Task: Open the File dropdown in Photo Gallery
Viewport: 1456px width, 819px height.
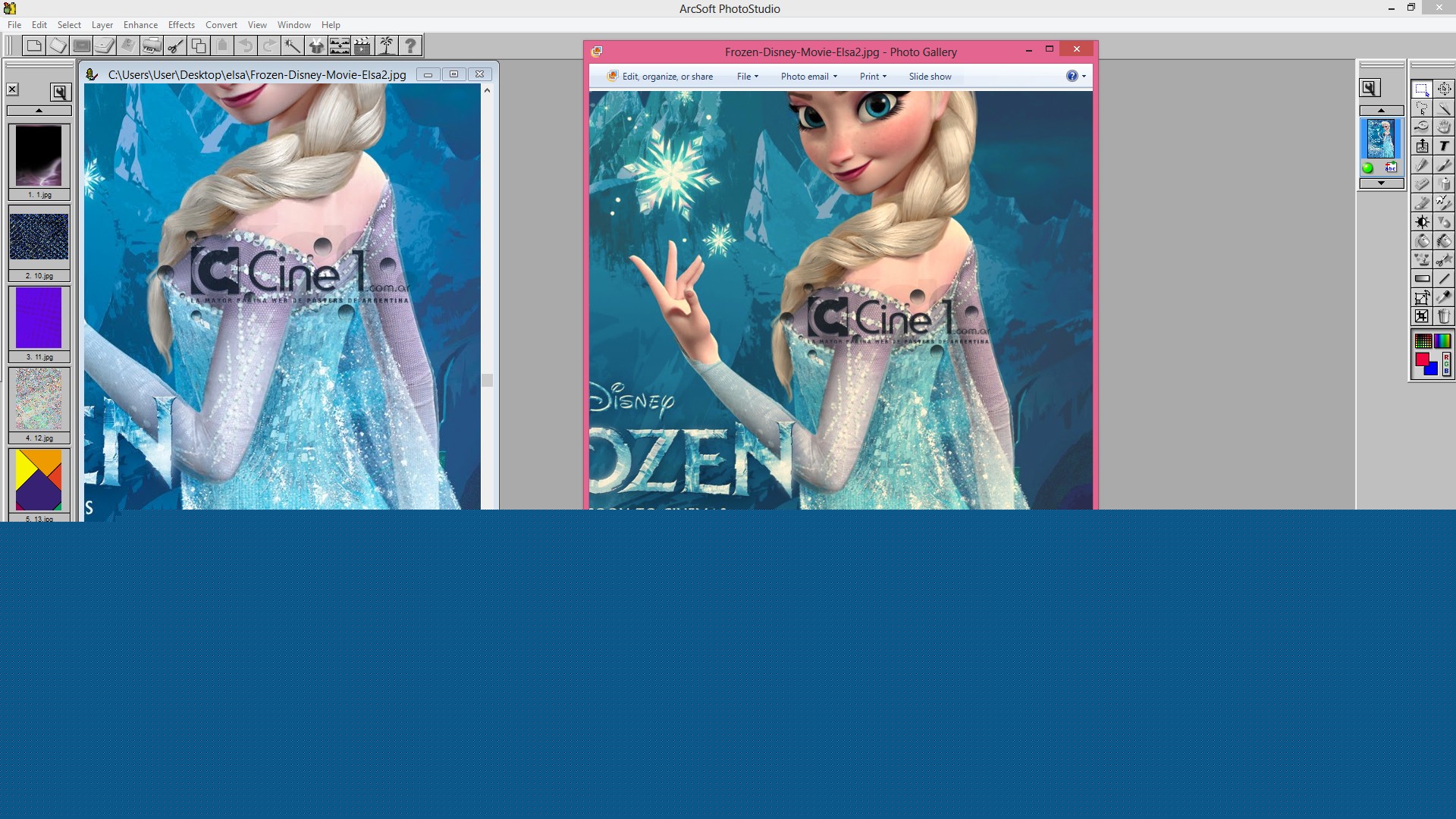Action: pos(748,77)
